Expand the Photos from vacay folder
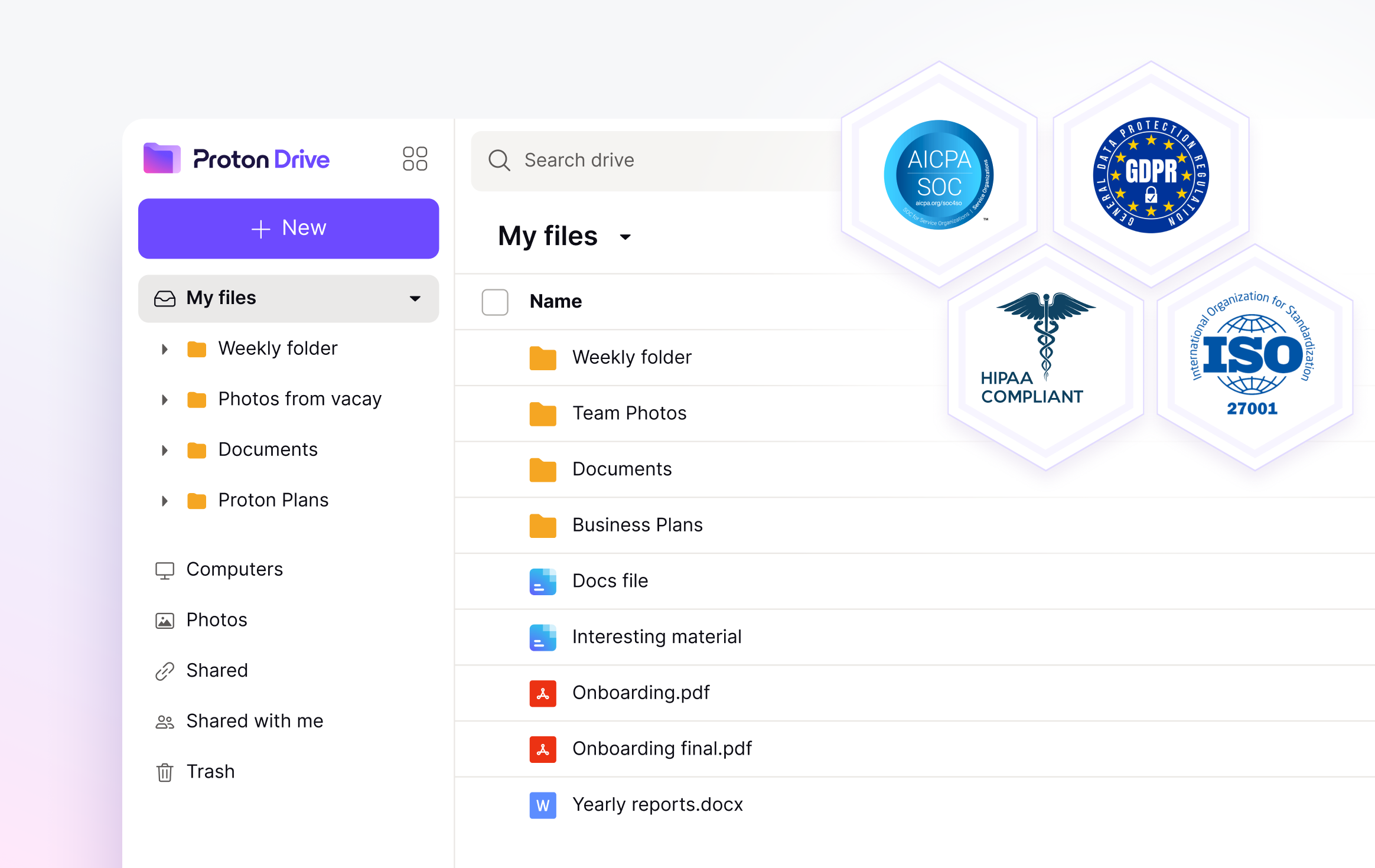1375x868 pixels. coord(165,399)
